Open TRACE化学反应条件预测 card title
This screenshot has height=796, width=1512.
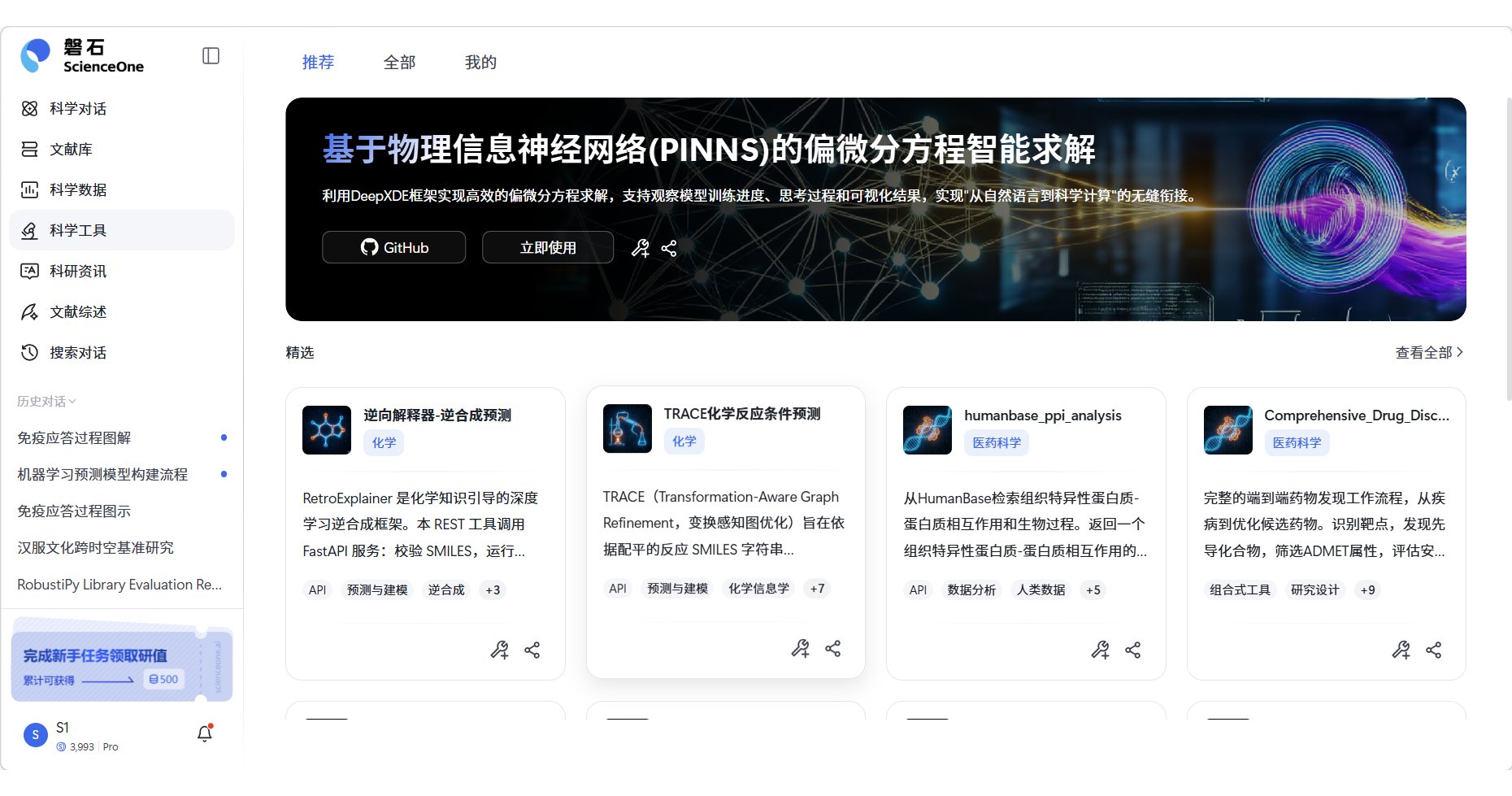[742, 413]
